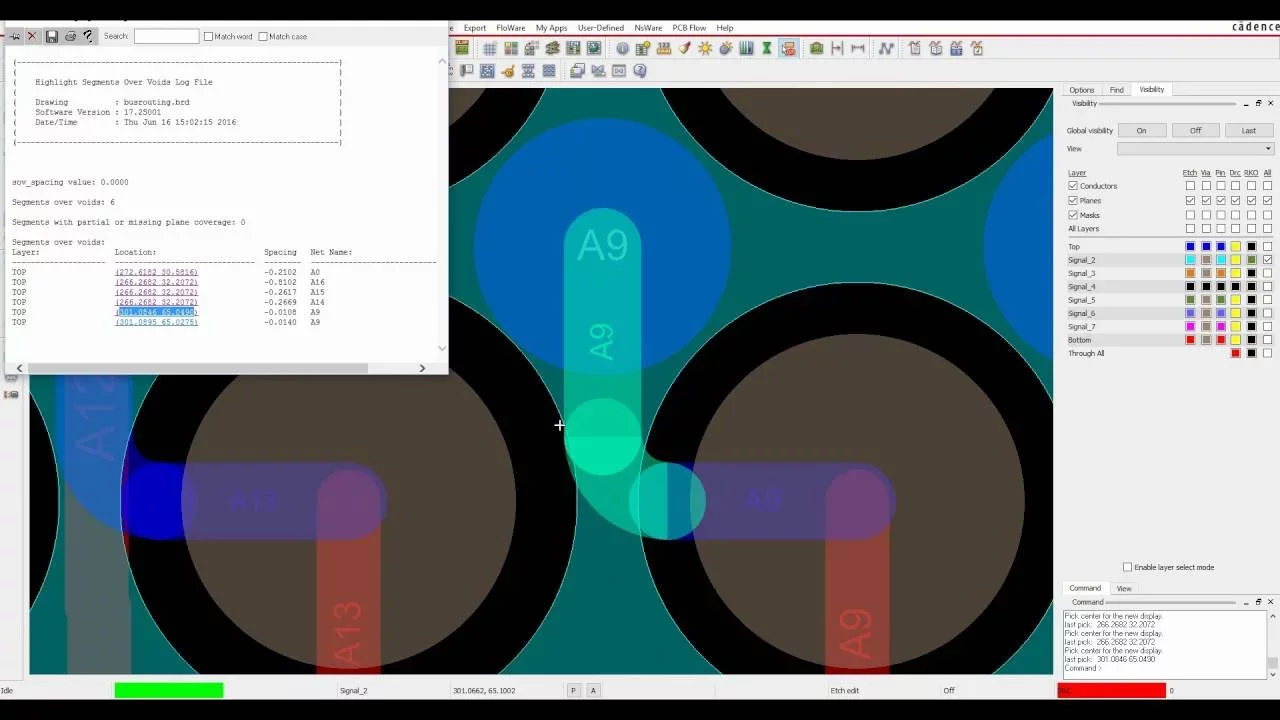Click the log window vertical scroll down arrow
The height and width of the screenshot is (720, 1280).
(443, 348)
